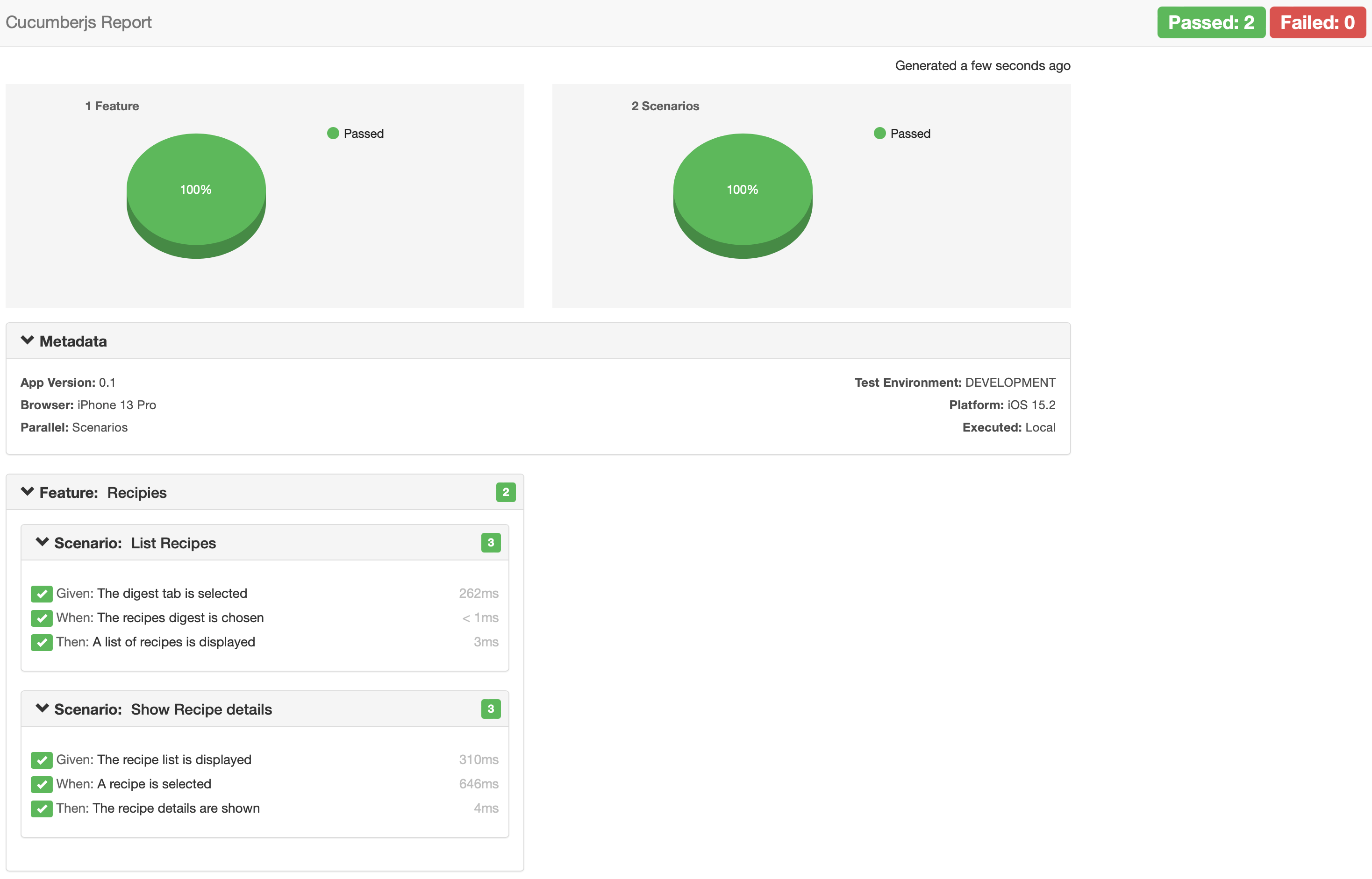1372x879 pixels.
Task: Click the Passed: 2 filter button
Action: [1210, 23]
